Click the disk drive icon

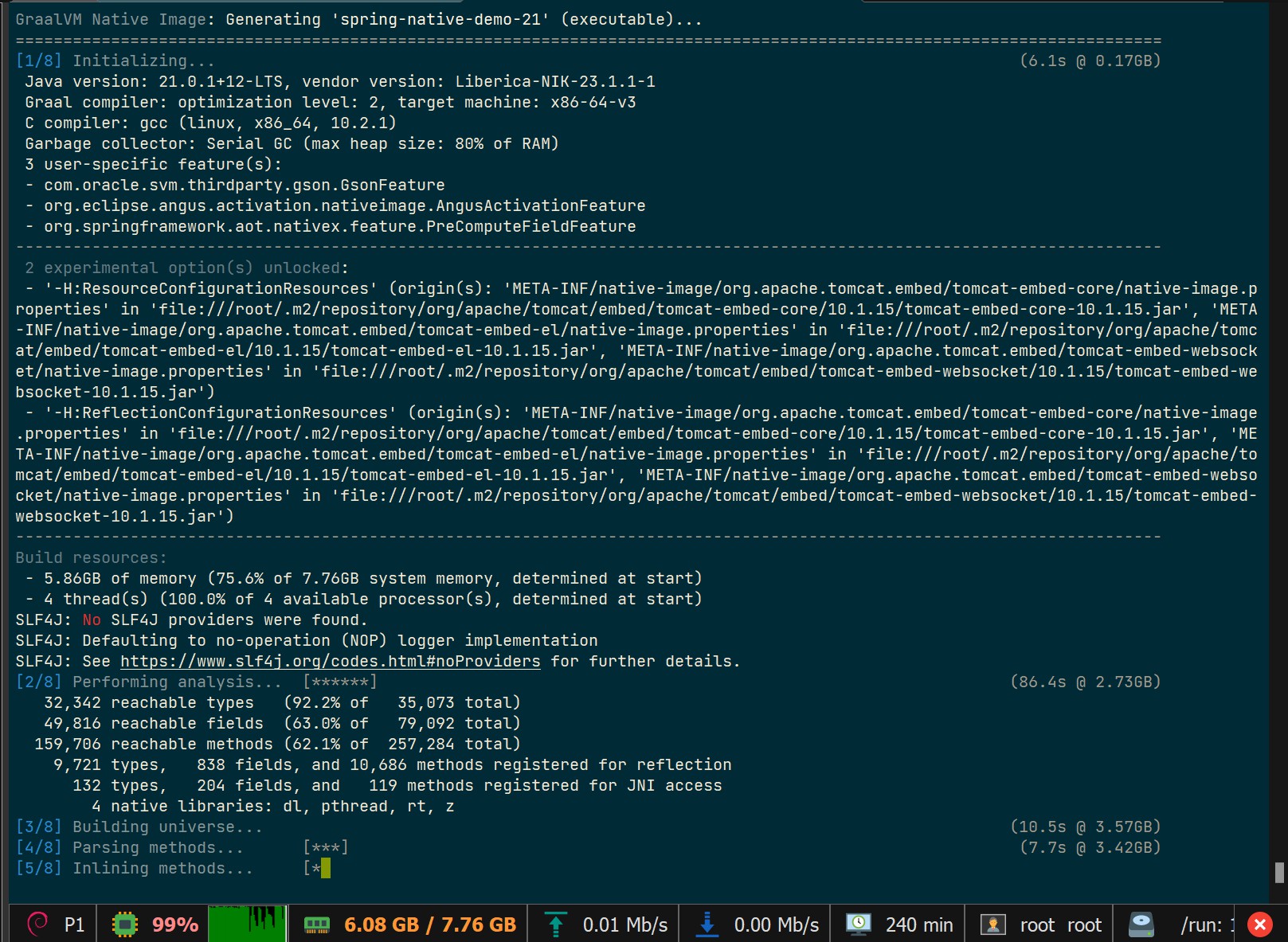point(1141,924)
